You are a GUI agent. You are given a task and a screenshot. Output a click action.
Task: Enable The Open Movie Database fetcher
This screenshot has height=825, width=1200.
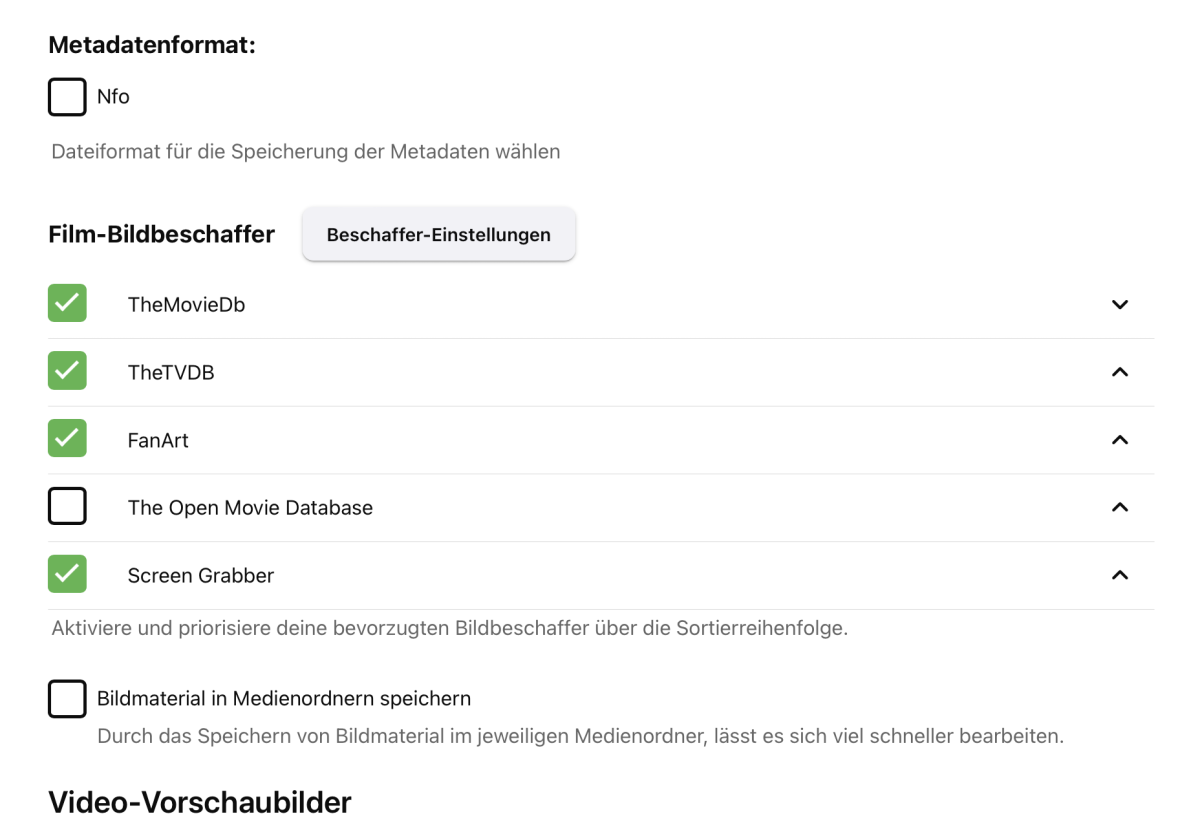coord(66,506)
